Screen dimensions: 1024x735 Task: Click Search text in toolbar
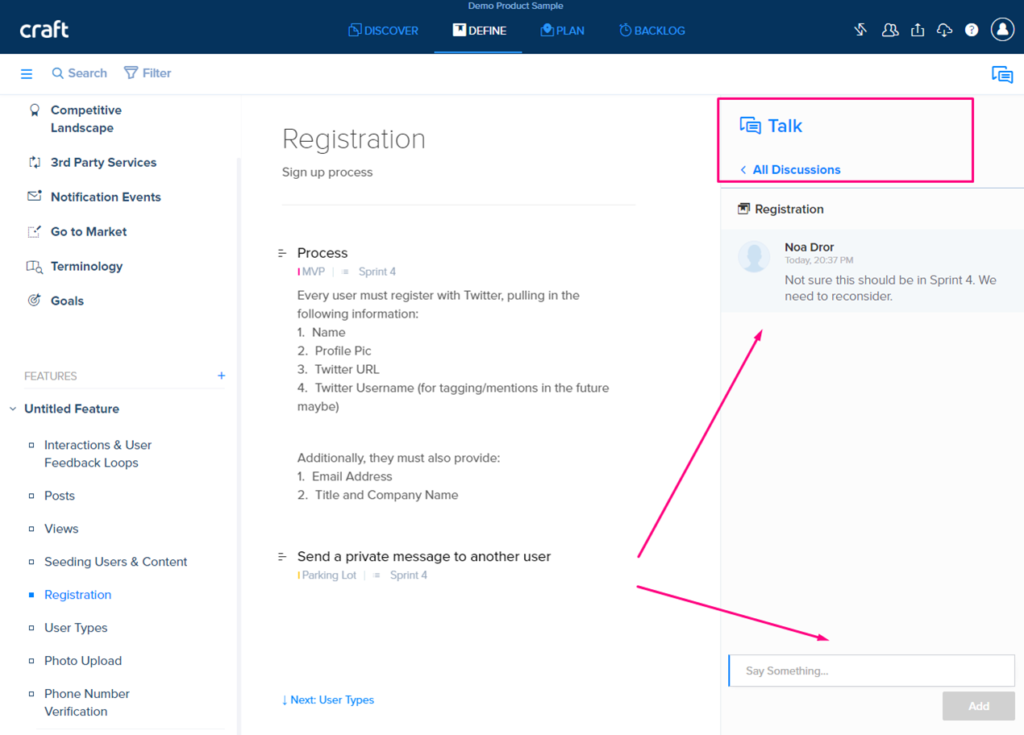(88, 73)
